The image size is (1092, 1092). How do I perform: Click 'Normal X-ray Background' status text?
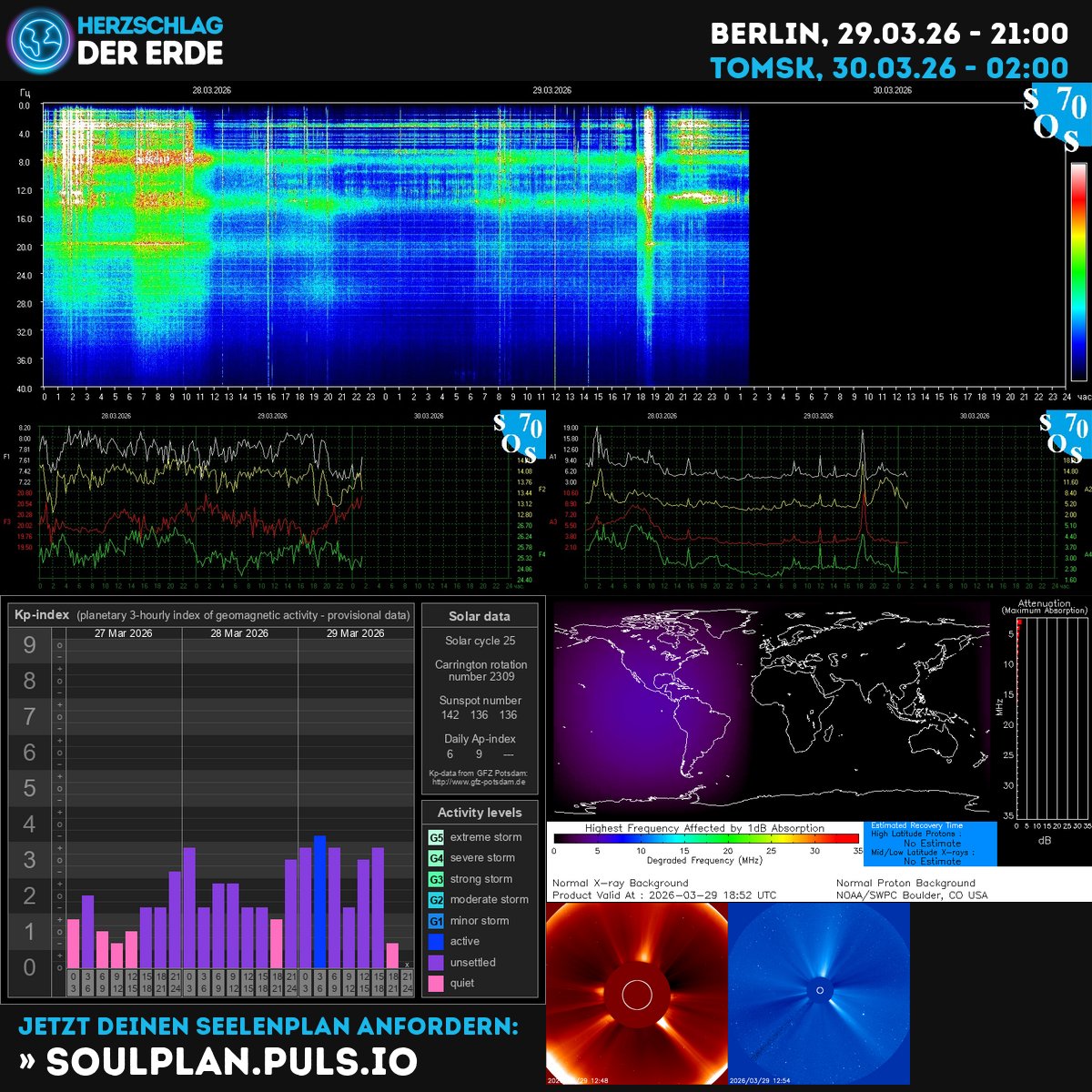coord(621,883)
